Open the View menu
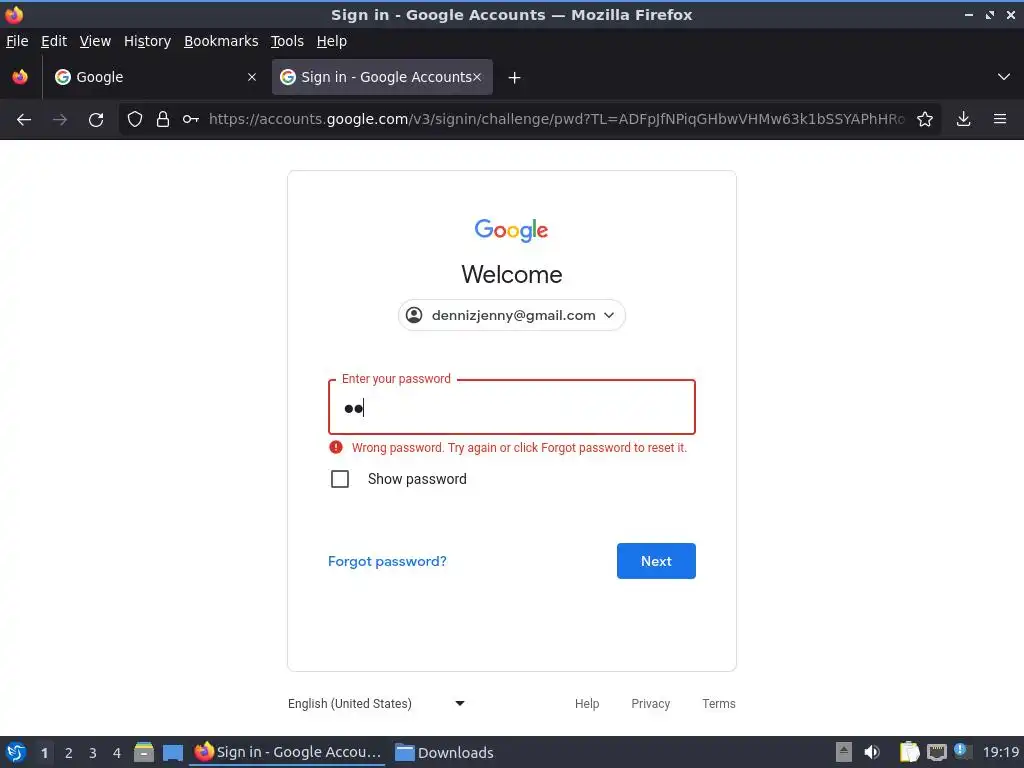1024x768 pixels. coord(95,41)
